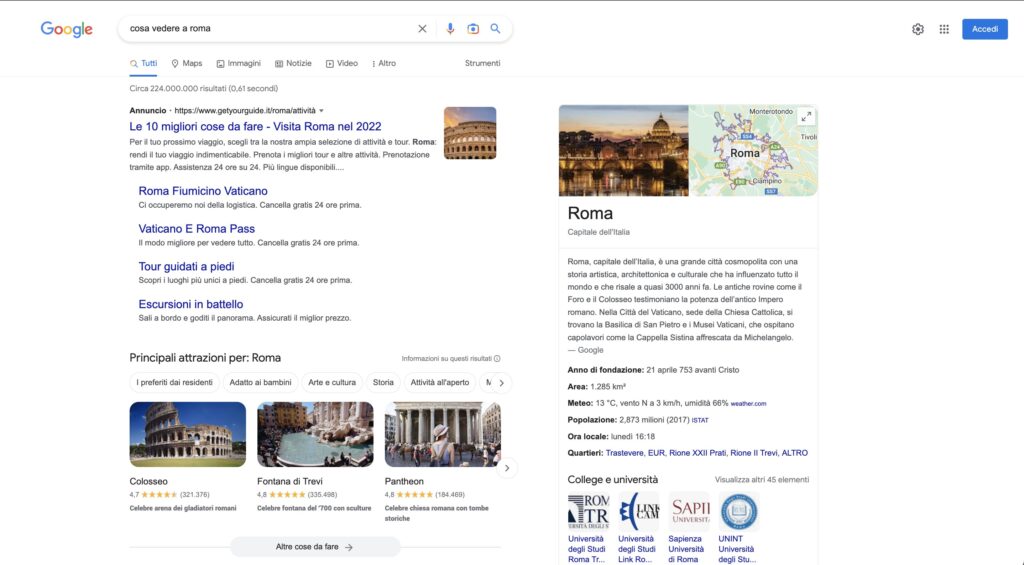Open 'Università degli Studi Roma Tr...' text link
The height and width of the screenshot is (565, 1024).
[x=586, y=549]
